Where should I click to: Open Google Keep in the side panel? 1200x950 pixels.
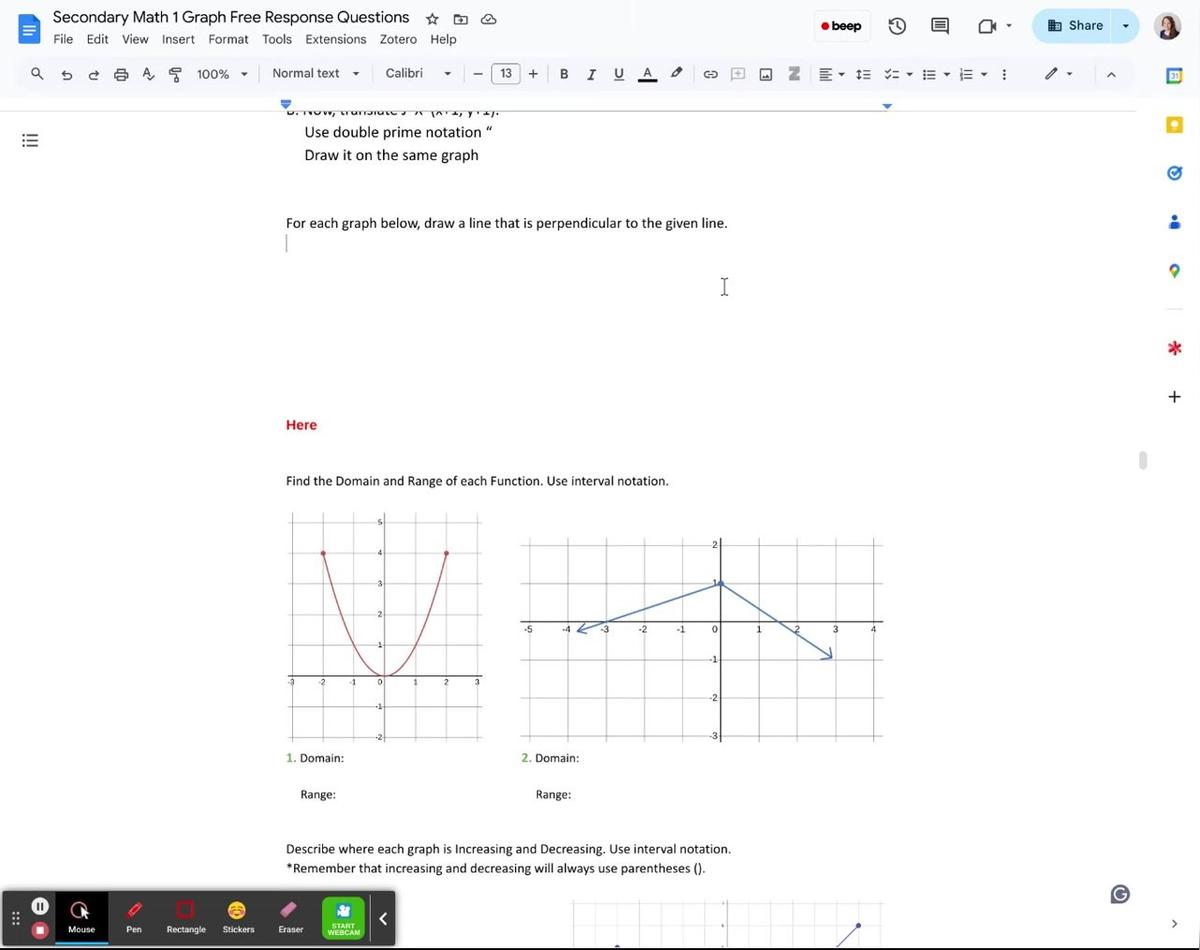tap(1174, 124)
